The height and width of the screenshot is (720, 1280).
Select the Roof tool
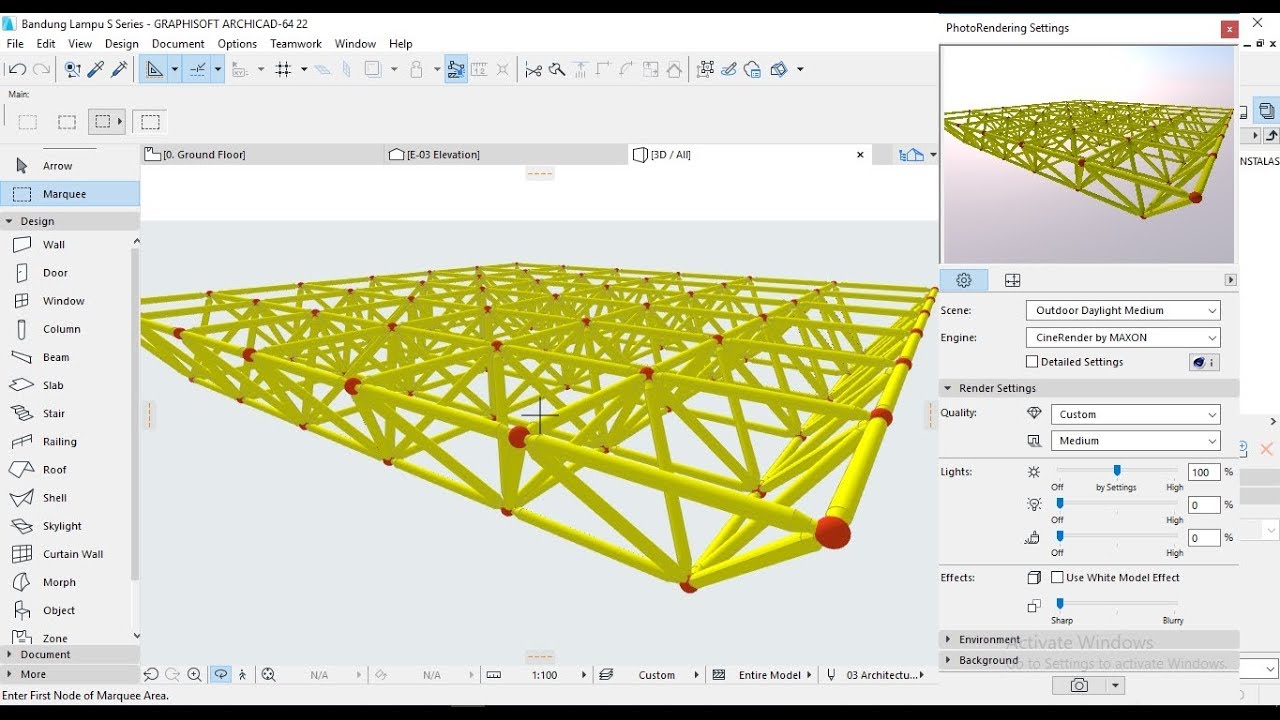coord(55,469)
